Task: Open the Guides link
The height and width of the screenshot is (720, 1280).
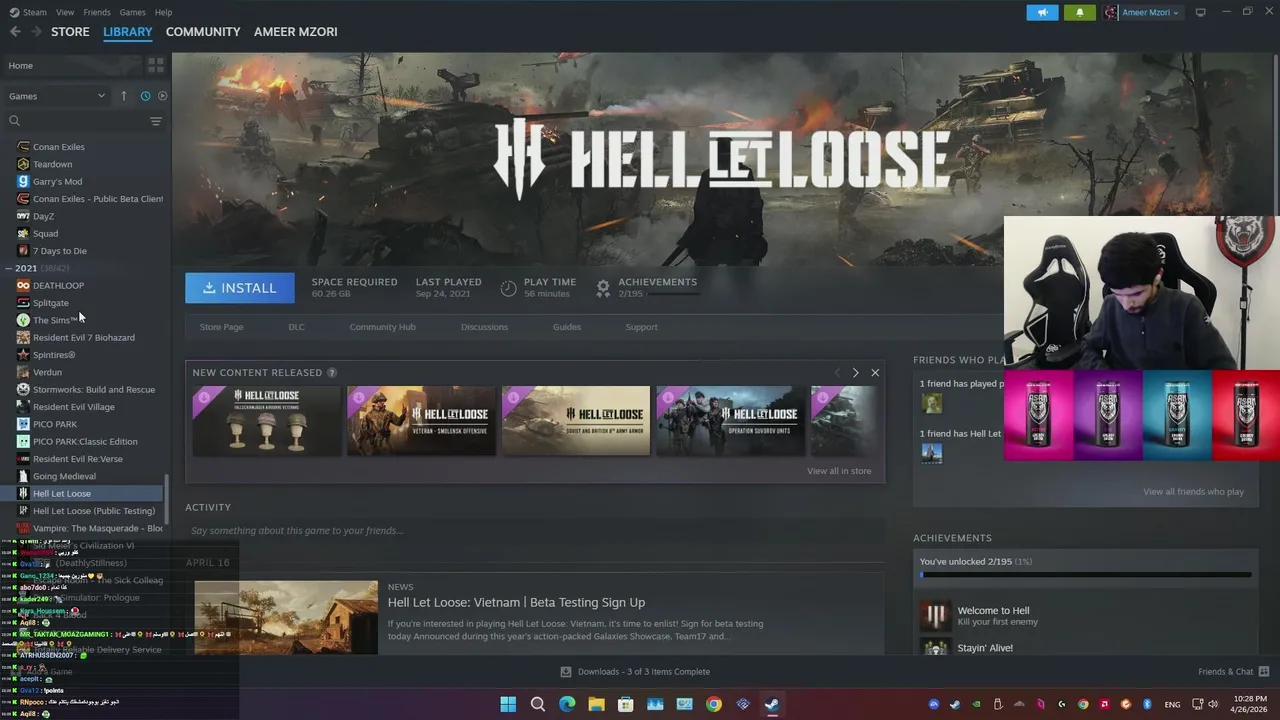Action: tap(567, 327)
